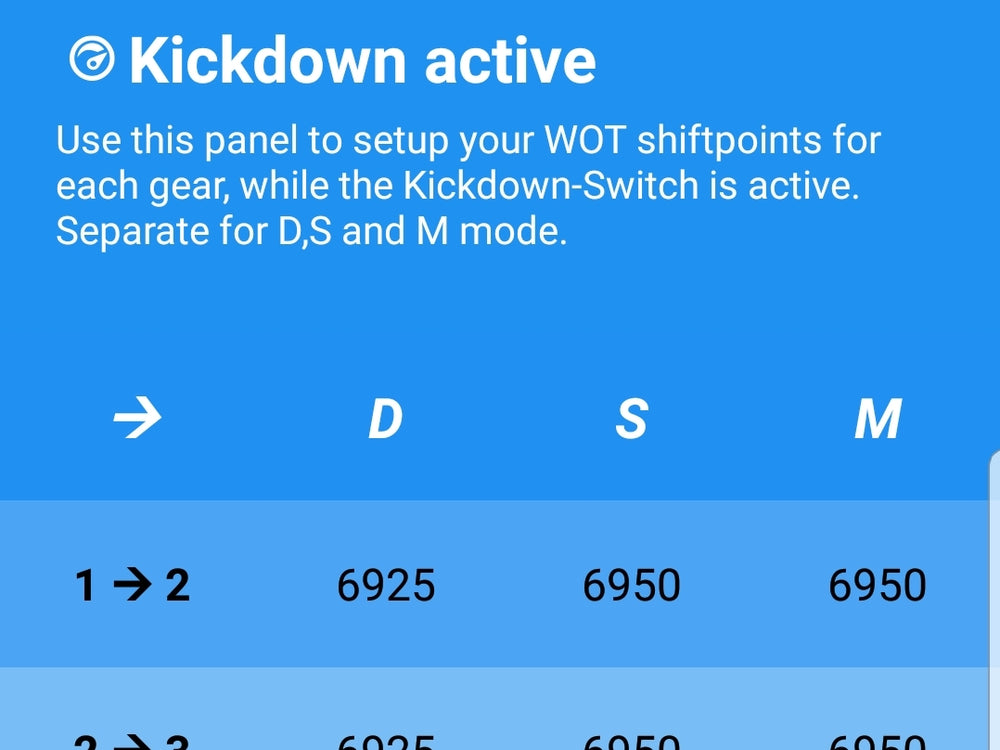The height and width of the screenshot is (750, 1000).
Task: Select the arrow symbol above the gear list
Action: click(135, 418)
